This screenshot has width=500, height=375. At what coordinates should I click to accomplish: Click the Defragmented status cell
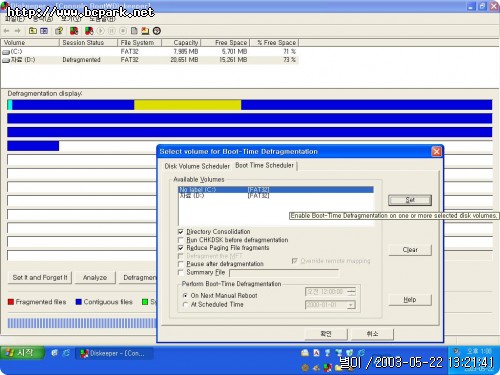(81, 60)
